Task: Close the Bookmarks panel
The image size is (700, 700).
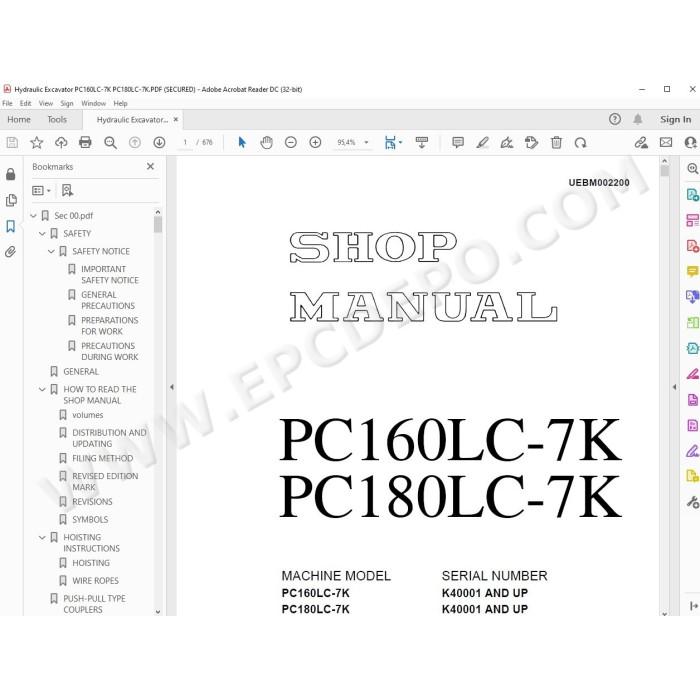Action: pos(150,166)
